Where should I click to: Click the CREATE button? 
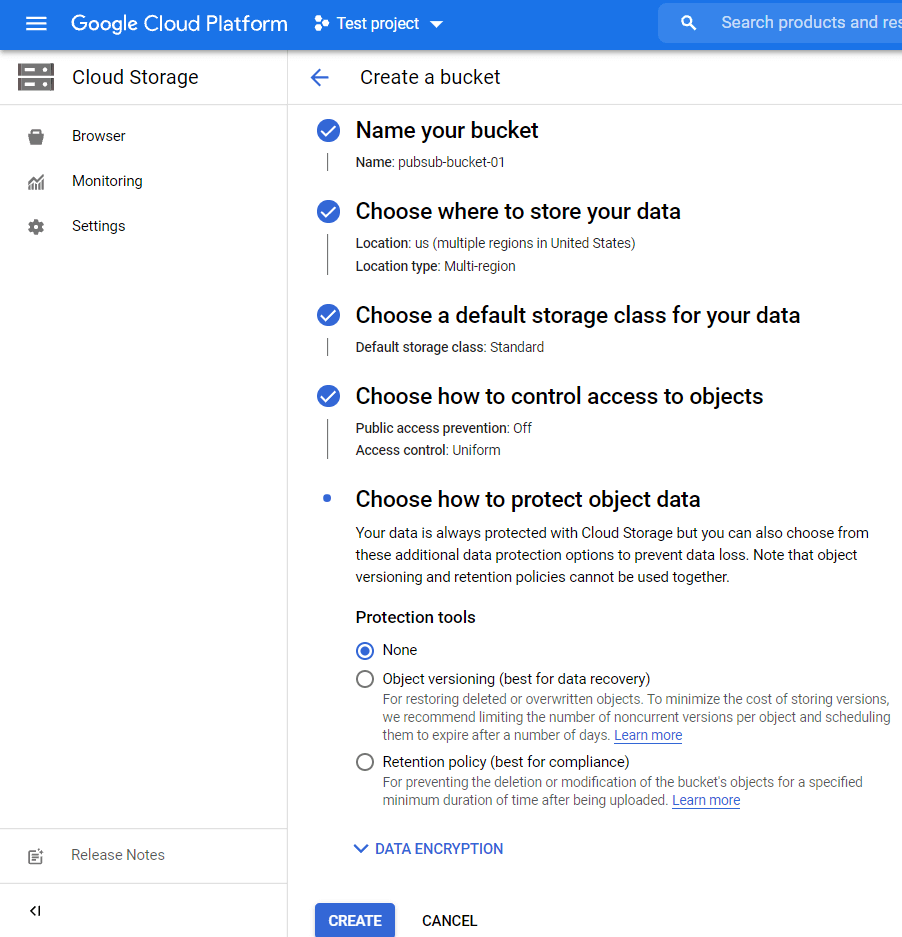click(354, 920)
